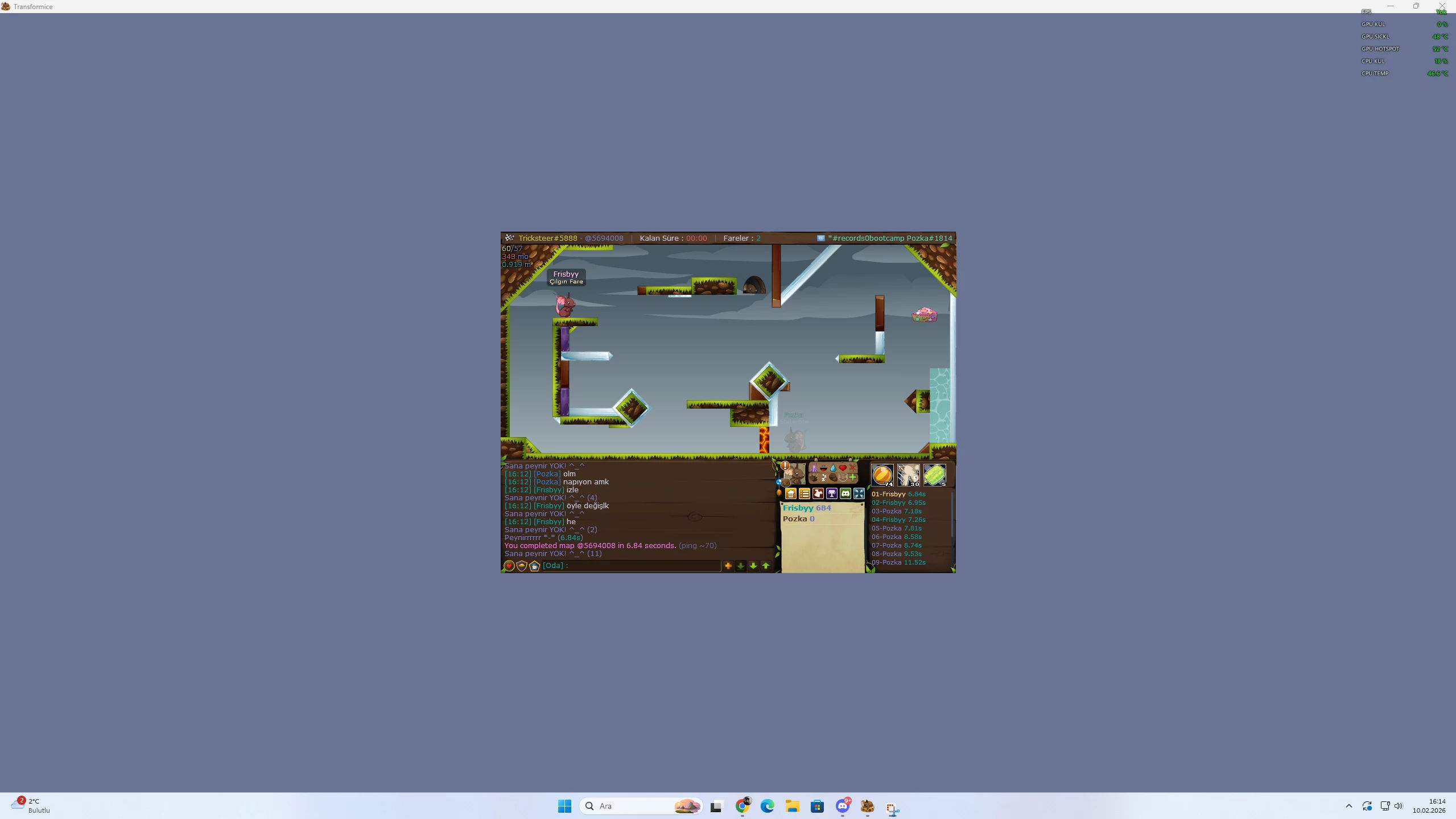Click [Pozka] name in the 'olm' chat line
1456x819 pixels.
point(547,474)
